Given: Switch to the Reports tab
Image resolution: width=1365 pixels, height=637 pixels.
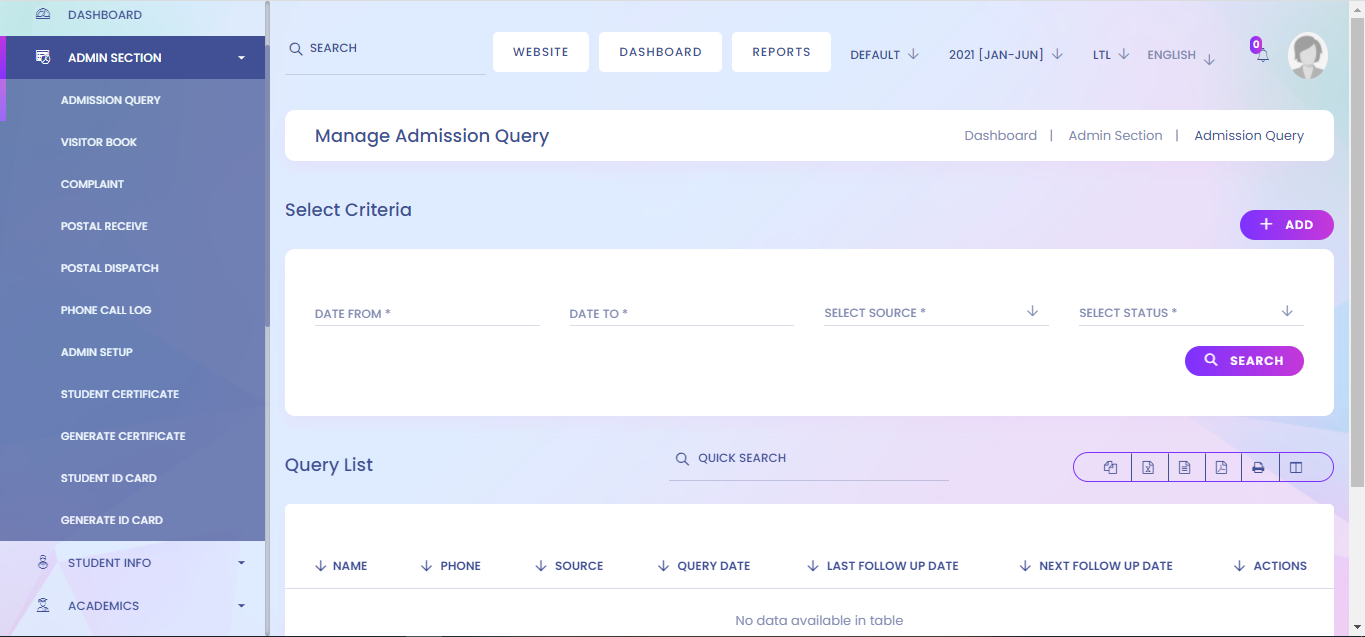Looking at the screenshot, I should pos(781,51).
